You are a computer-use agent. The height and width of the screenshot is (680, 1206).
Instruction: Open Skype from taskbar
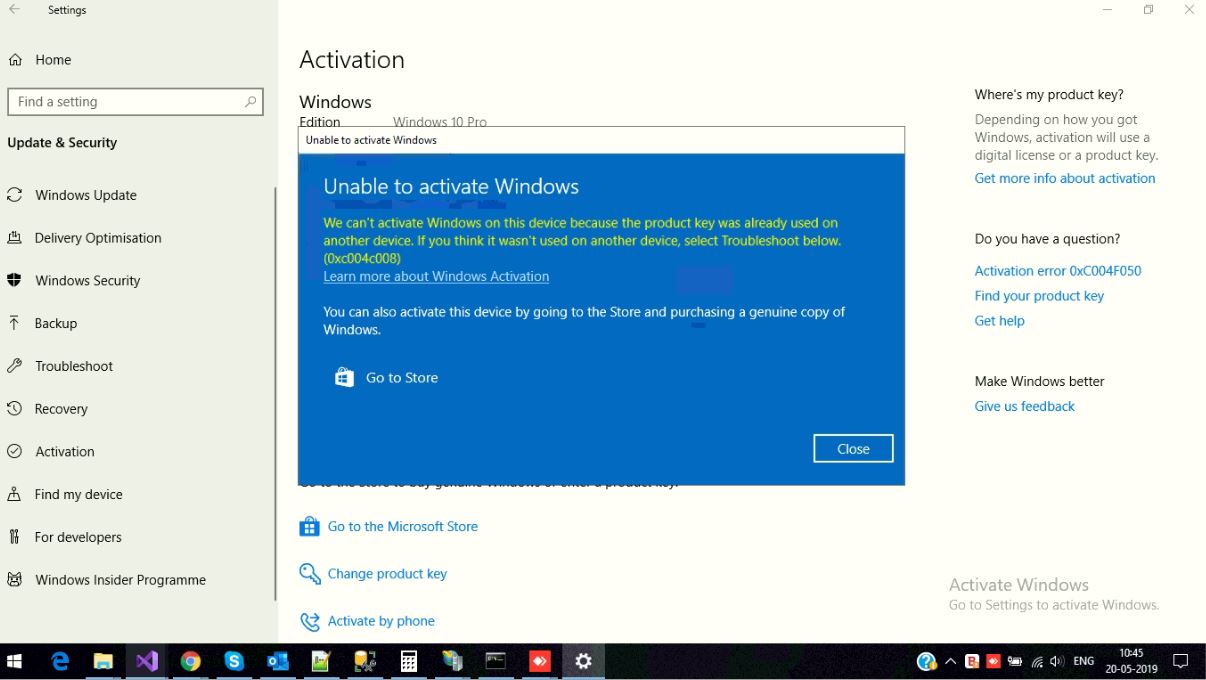point(234,662)
